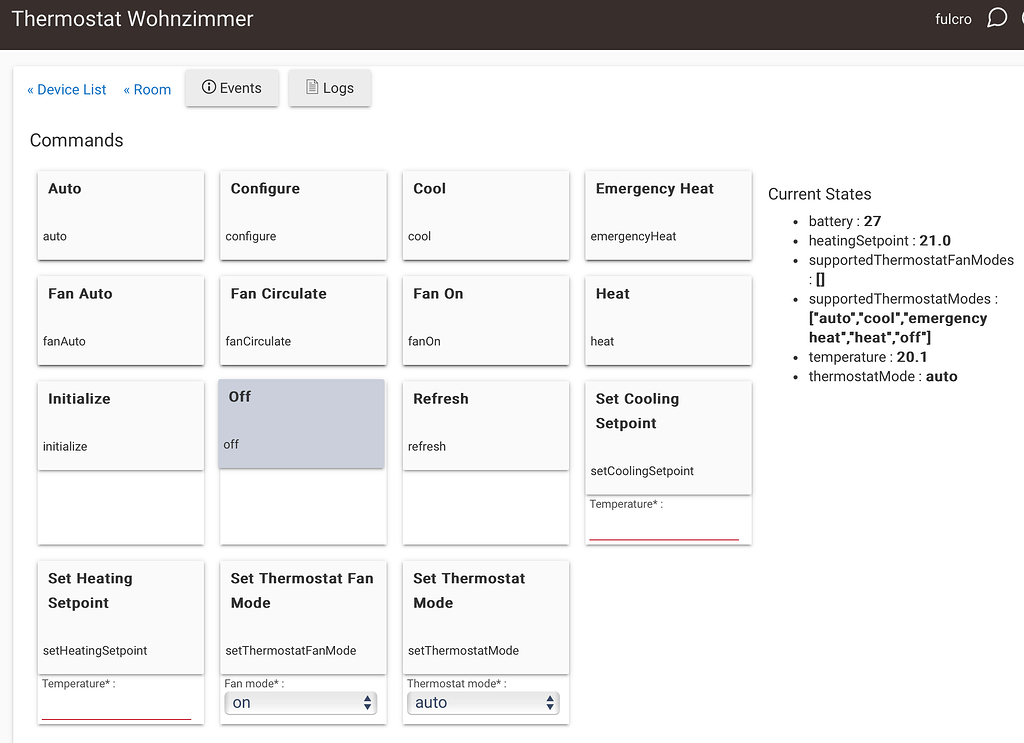Go back to Device List
Screen dimensions: 1024x743
(x=66, y=90)
